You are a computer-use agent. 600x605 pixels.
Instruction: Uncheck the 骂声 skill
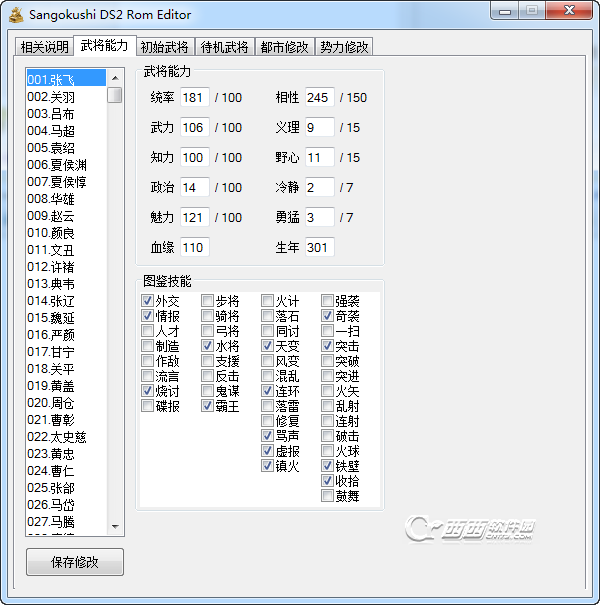point(267,436)
